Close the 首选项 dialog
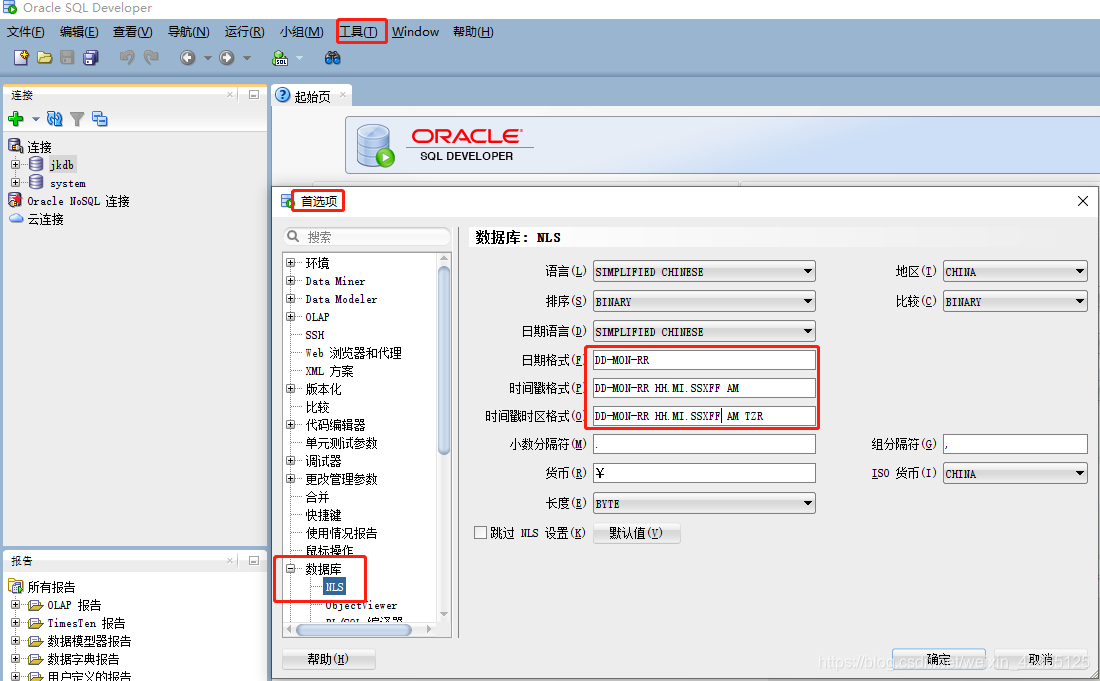1100x681 pixels. 1082,201
